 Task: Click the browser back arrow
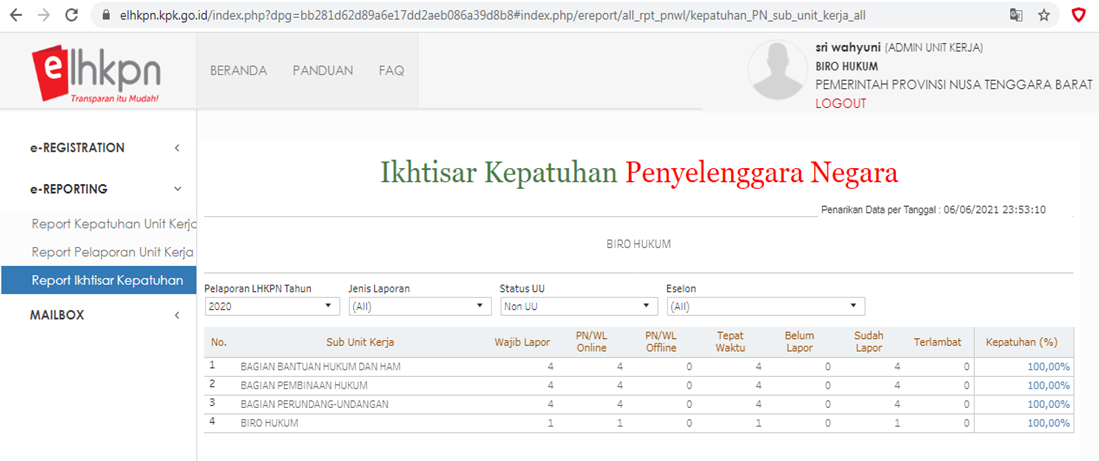(x=17, y=15)
